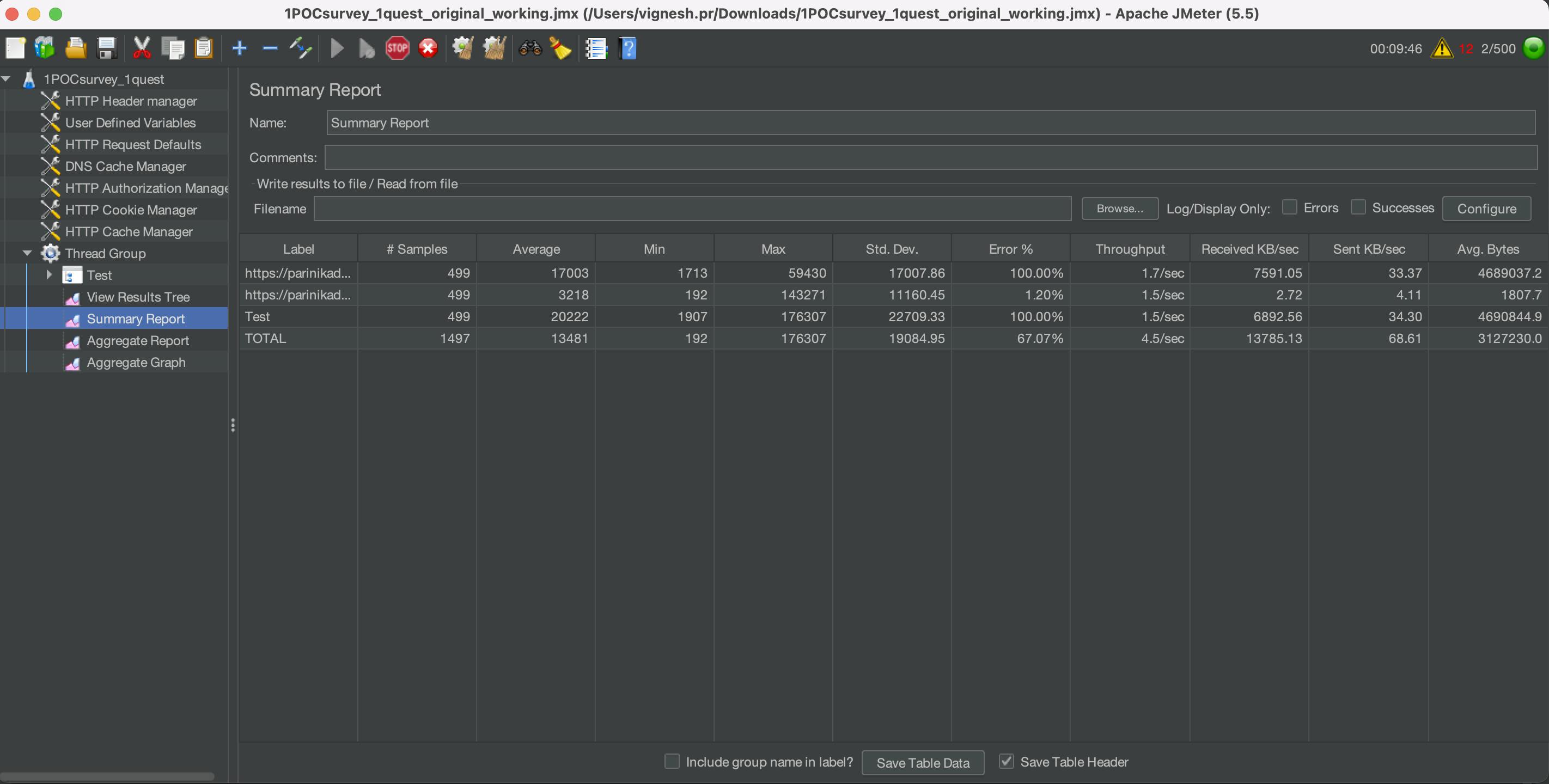Image resolution: width=1549 pixels, height=784 pixels.
Task: Sort by Throughput column header
Action: (1130, 249)
